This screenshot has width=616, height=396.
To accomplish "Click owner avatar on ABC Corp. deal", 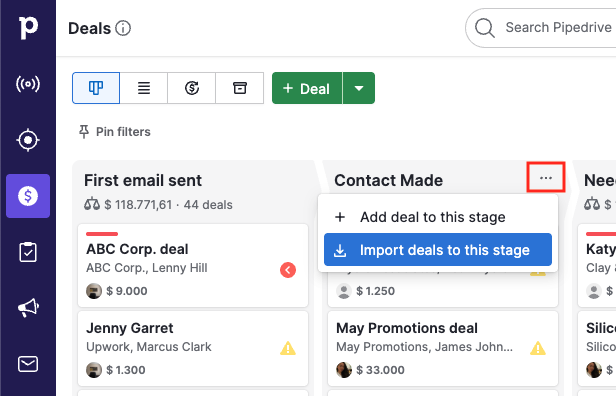I will (x=94, y=291).
